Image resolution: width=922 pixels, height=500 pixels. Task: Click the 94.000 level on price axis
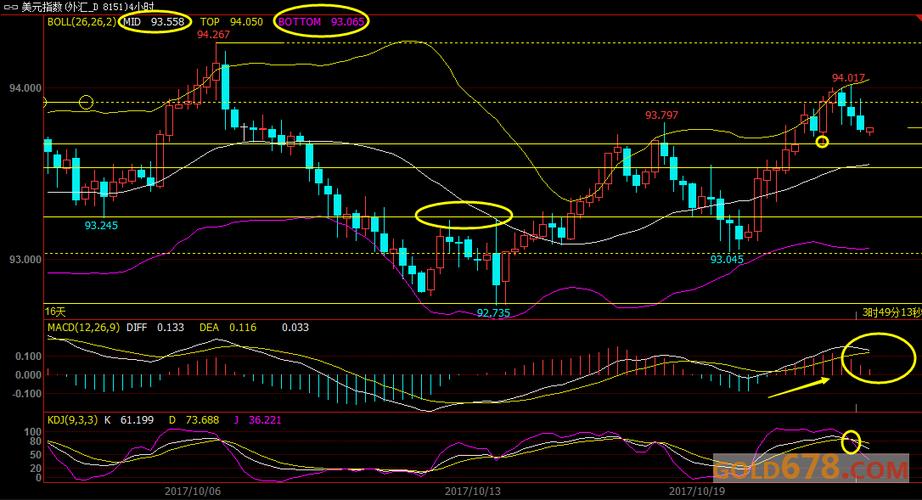(x=24, y=89)
